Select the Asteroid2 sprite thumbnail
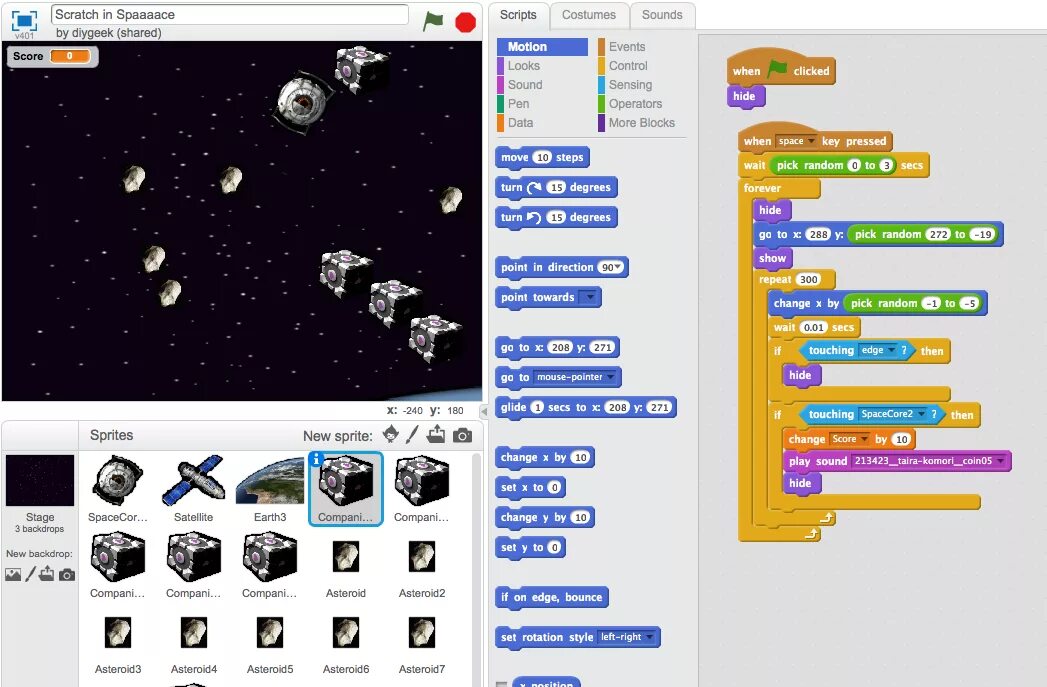 coord(422,566)
